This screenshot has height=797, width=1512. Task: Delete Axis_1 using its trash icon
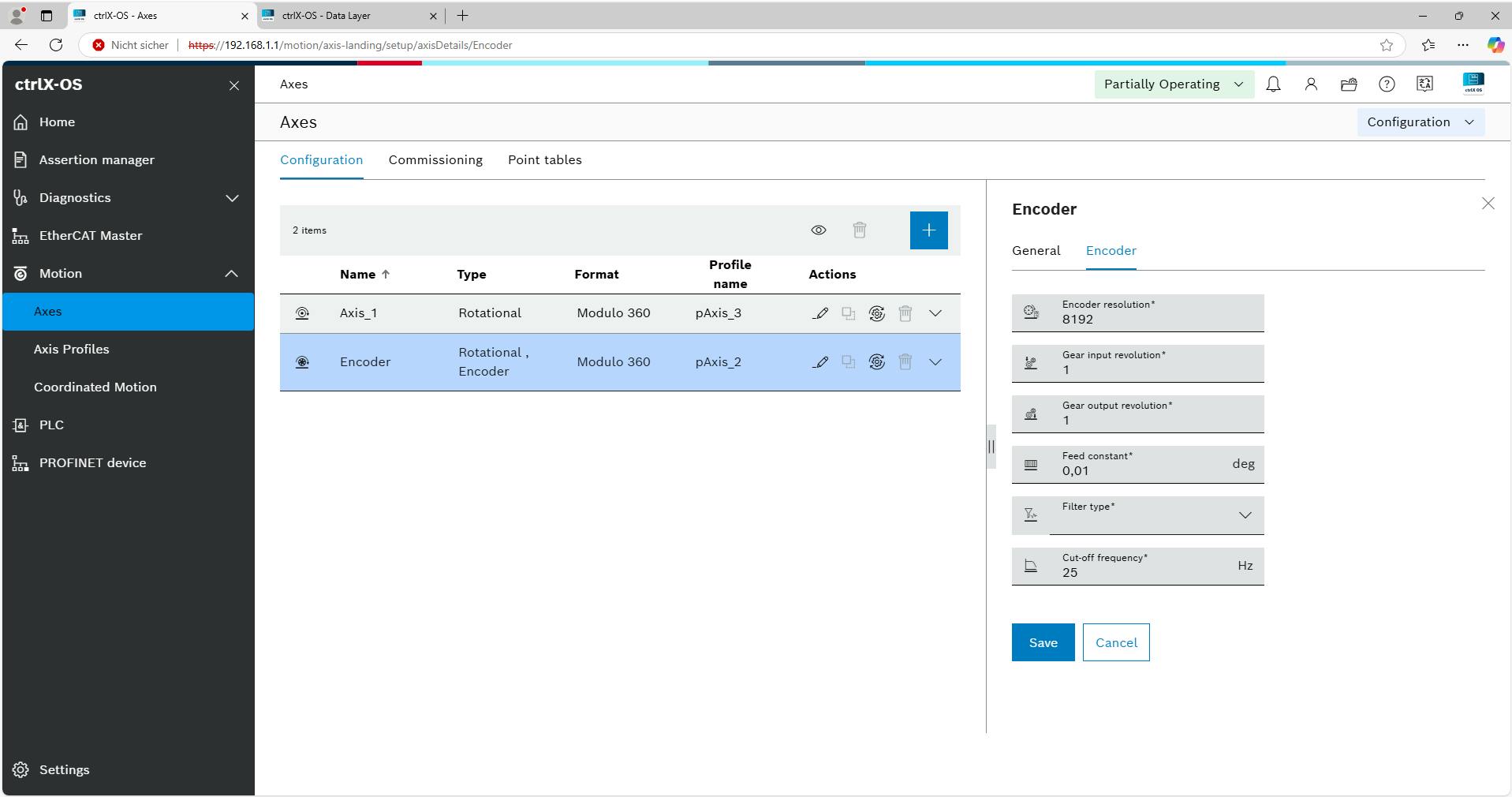pos(905,313)
